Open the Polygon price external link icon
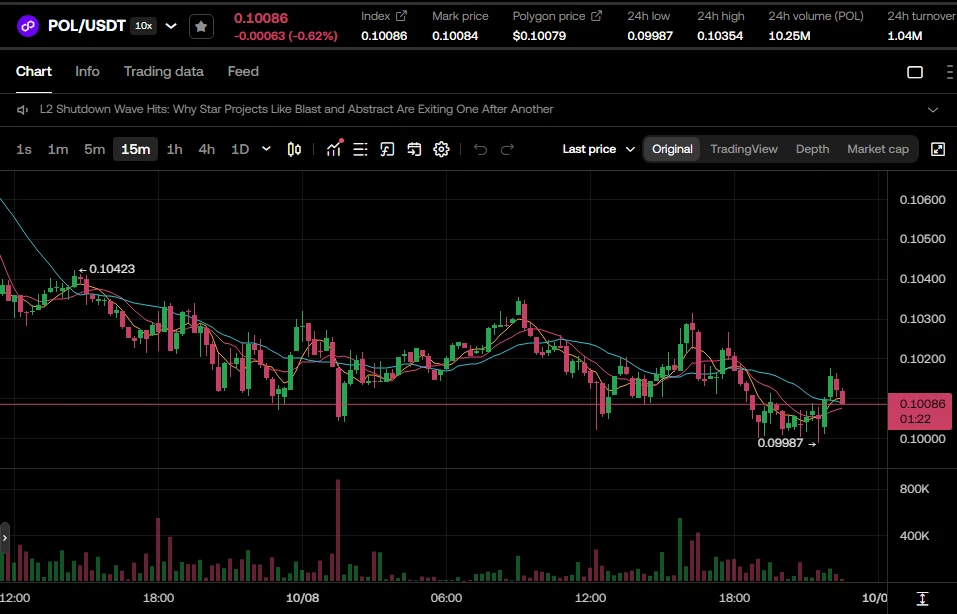 pos(596,16)
